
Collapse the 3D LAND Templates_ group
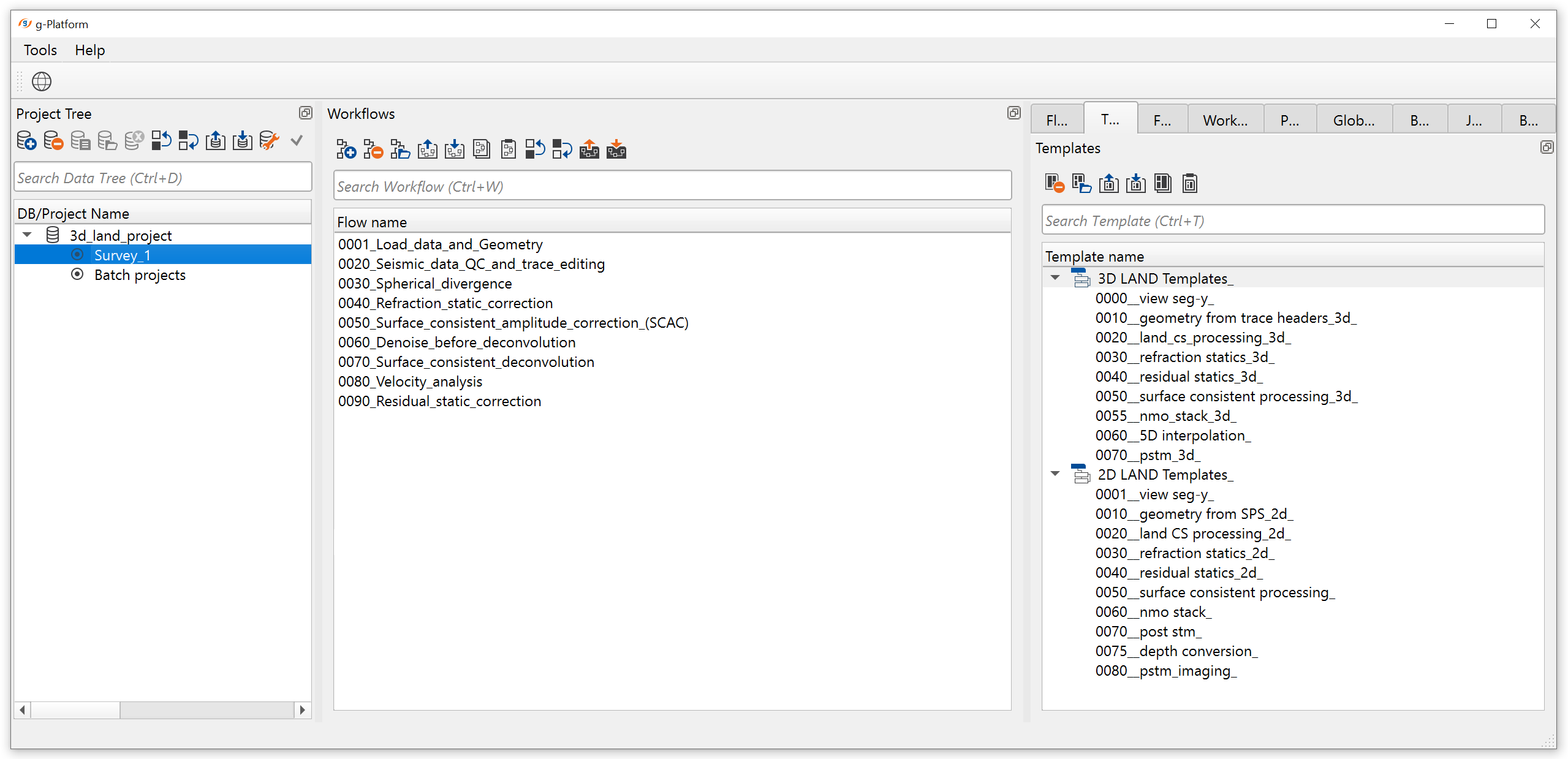1055,278
